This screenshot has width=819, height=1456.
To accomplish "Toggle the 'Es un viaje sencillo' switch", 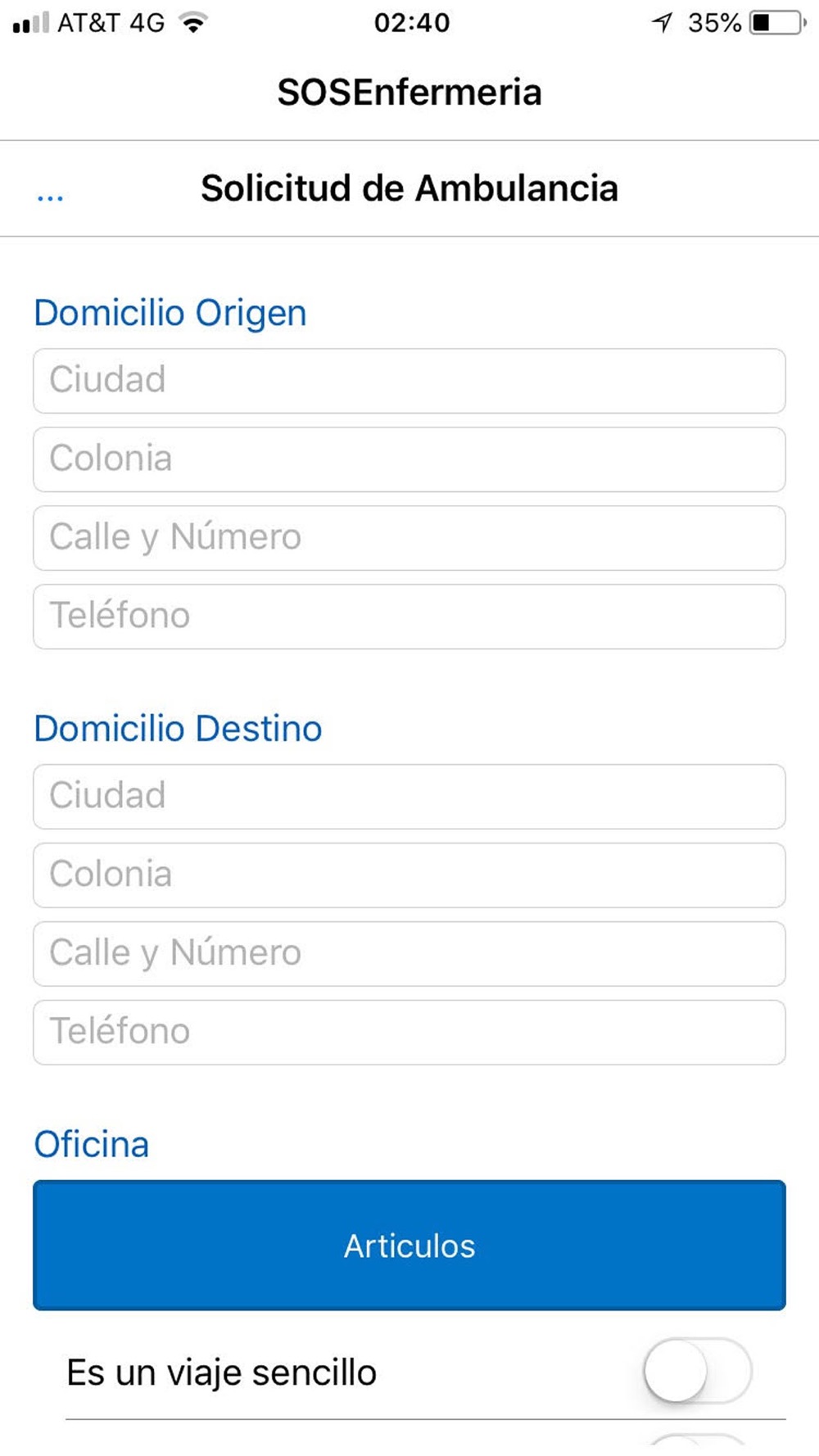I will pyautogui.click(x=697, y=1371).
